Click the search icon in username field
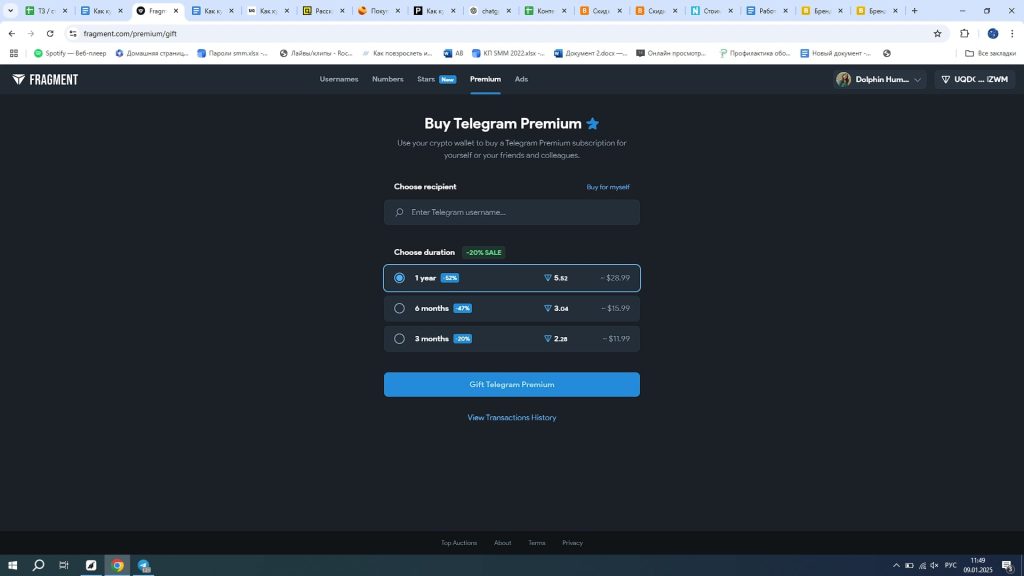The width and height of the screenshot is (1024, 576). [x=400, y=212]
